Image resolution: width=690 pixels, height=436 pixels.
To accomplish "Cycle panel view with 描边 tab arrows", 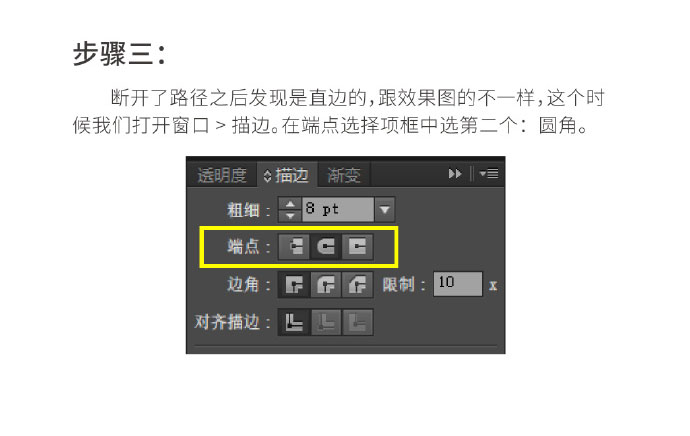I will [267, 176].
